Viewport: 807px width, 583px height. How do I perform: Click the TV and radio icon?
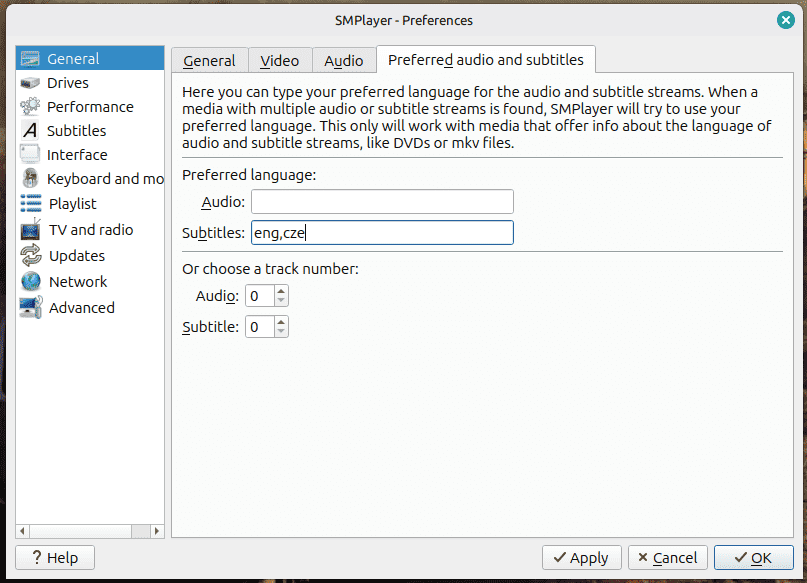(30, 230)
